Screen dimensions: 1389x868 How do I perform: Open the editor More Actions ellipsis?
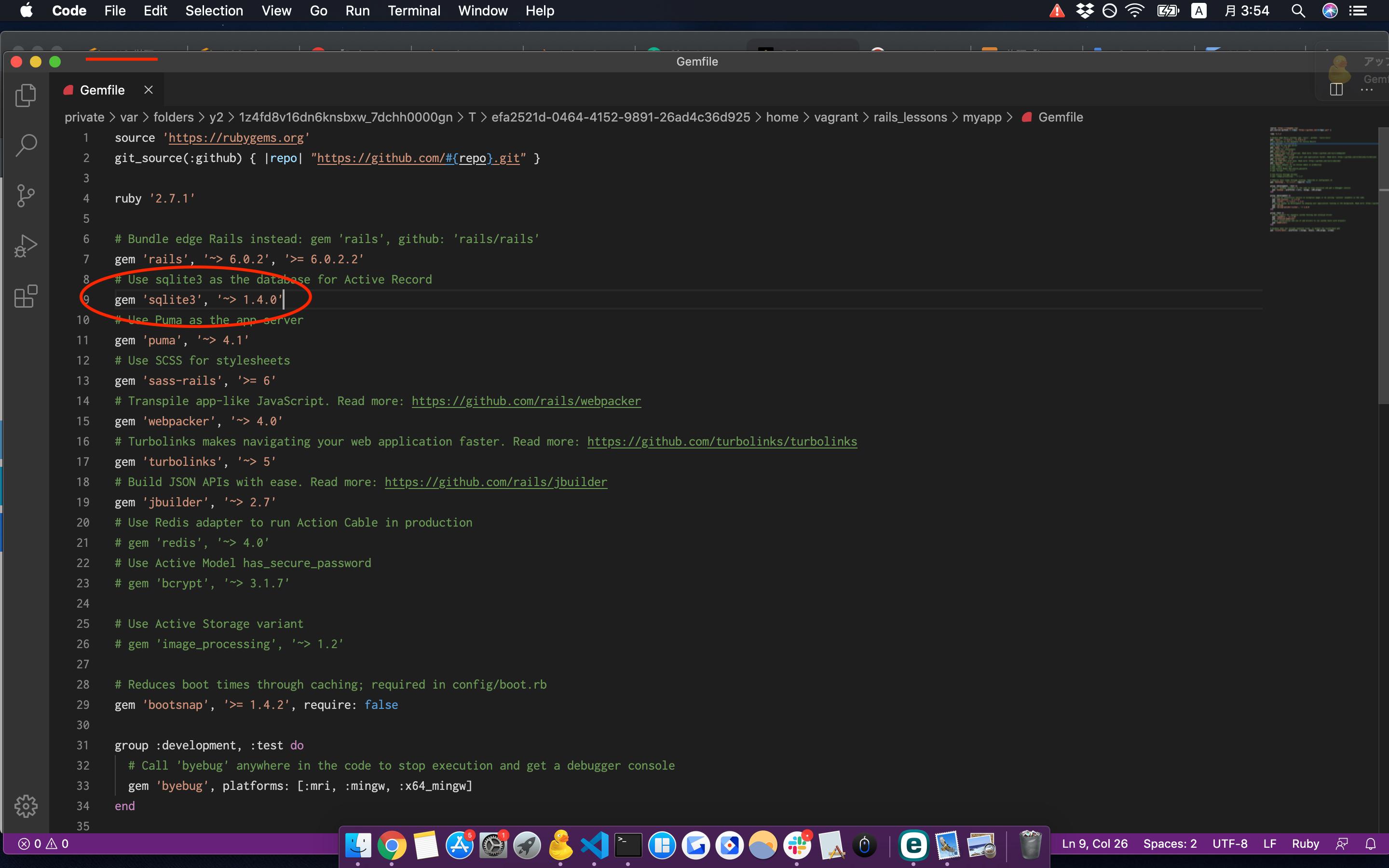(1367, 90)
